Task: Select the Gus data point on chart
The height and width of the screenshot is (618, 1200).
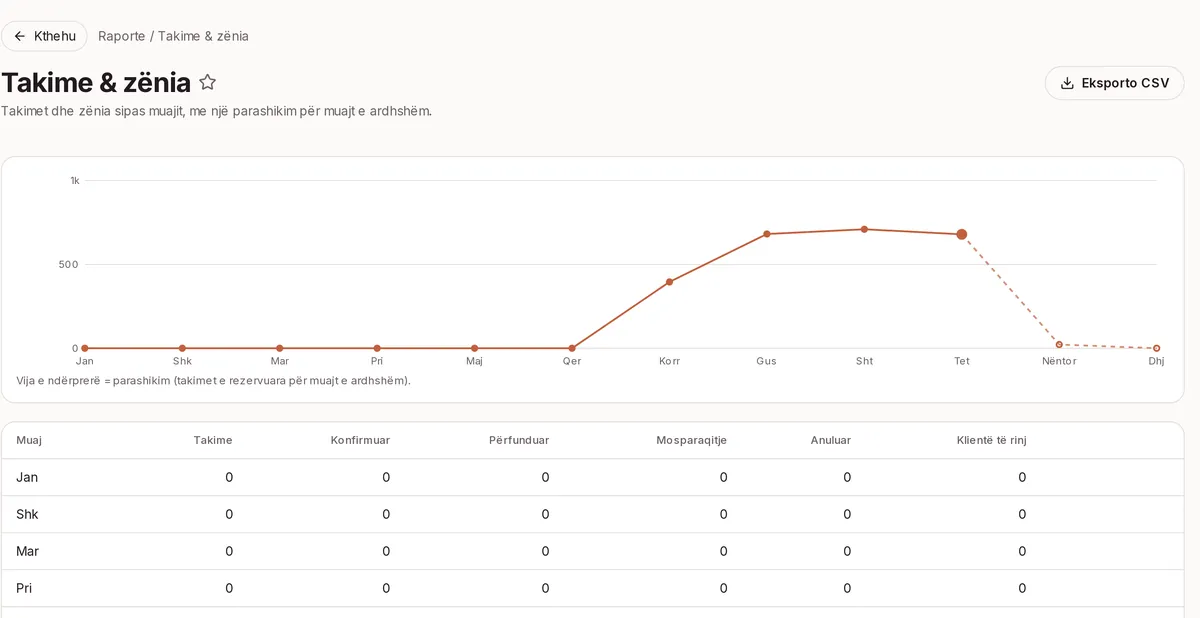Action: 767,234
